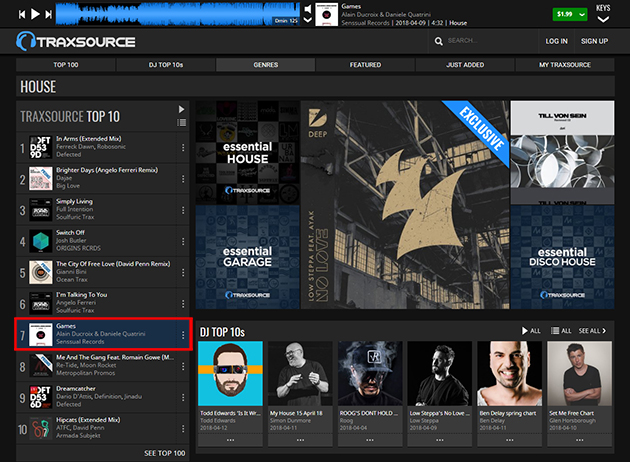Click Sensual Records label in player info
The width and height of the screenshot is (630, 462).
(365, 23)
